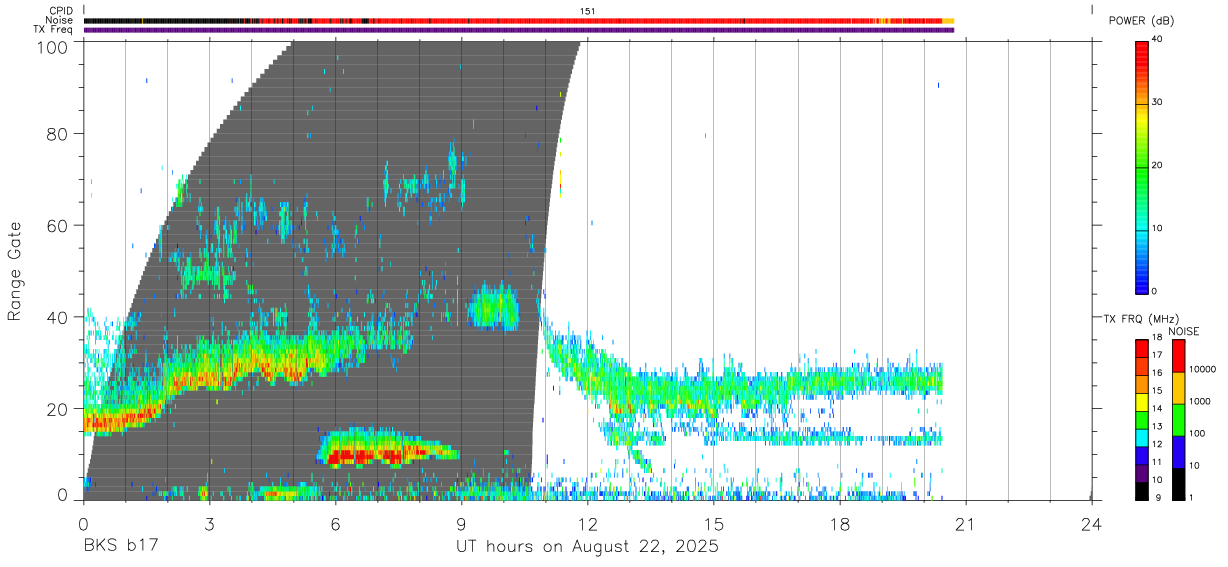Click the 'TX Freq' row label
The width and height of the screenshot is (1228, 567).
53,29
